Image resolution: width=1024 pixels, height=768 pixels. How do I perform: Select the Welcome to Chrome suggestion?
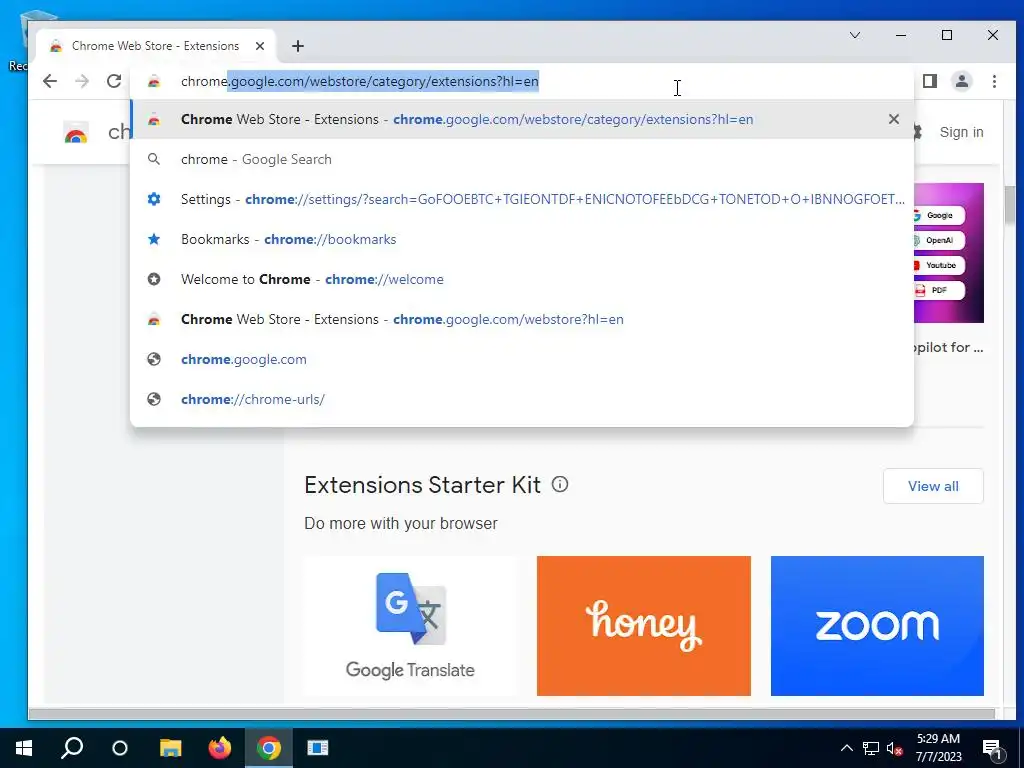[522, 279]
